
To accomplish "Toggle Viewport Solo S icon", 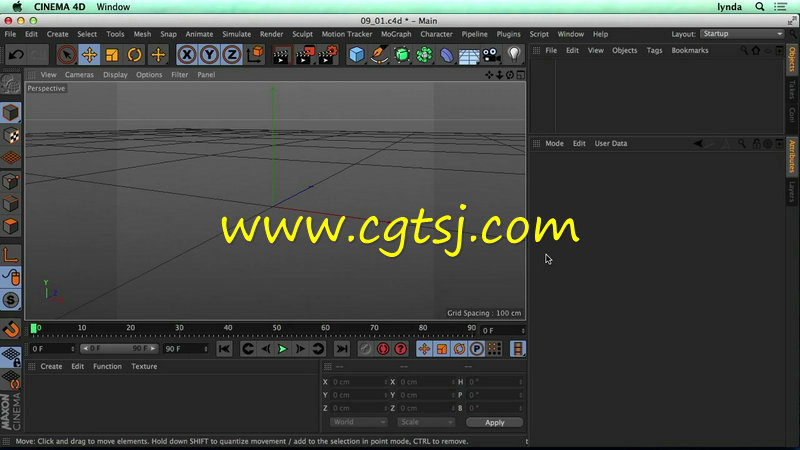I will coord(11,300).
